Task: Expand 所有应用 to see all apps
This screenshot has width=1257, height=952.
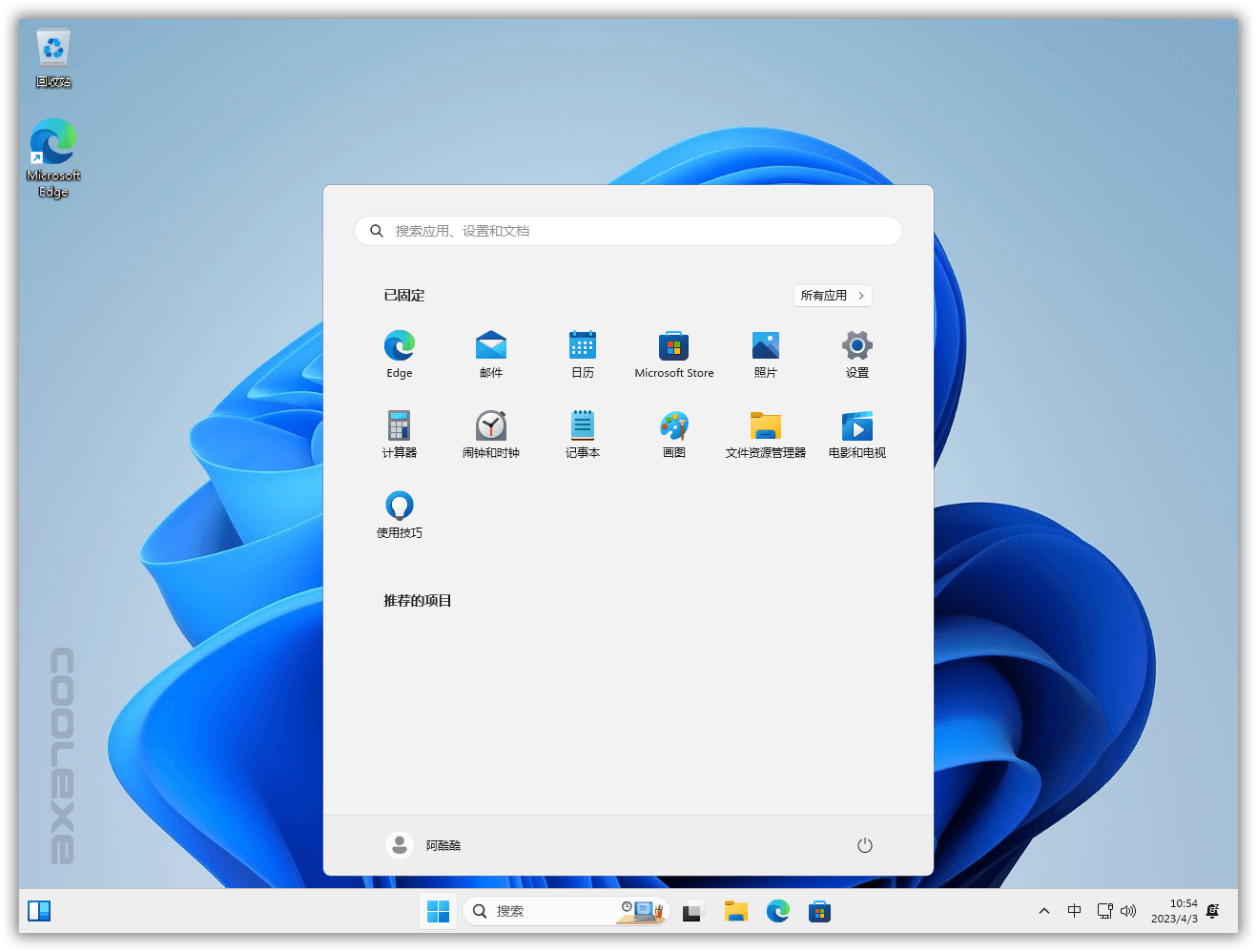Action: [x=832, y=296]
